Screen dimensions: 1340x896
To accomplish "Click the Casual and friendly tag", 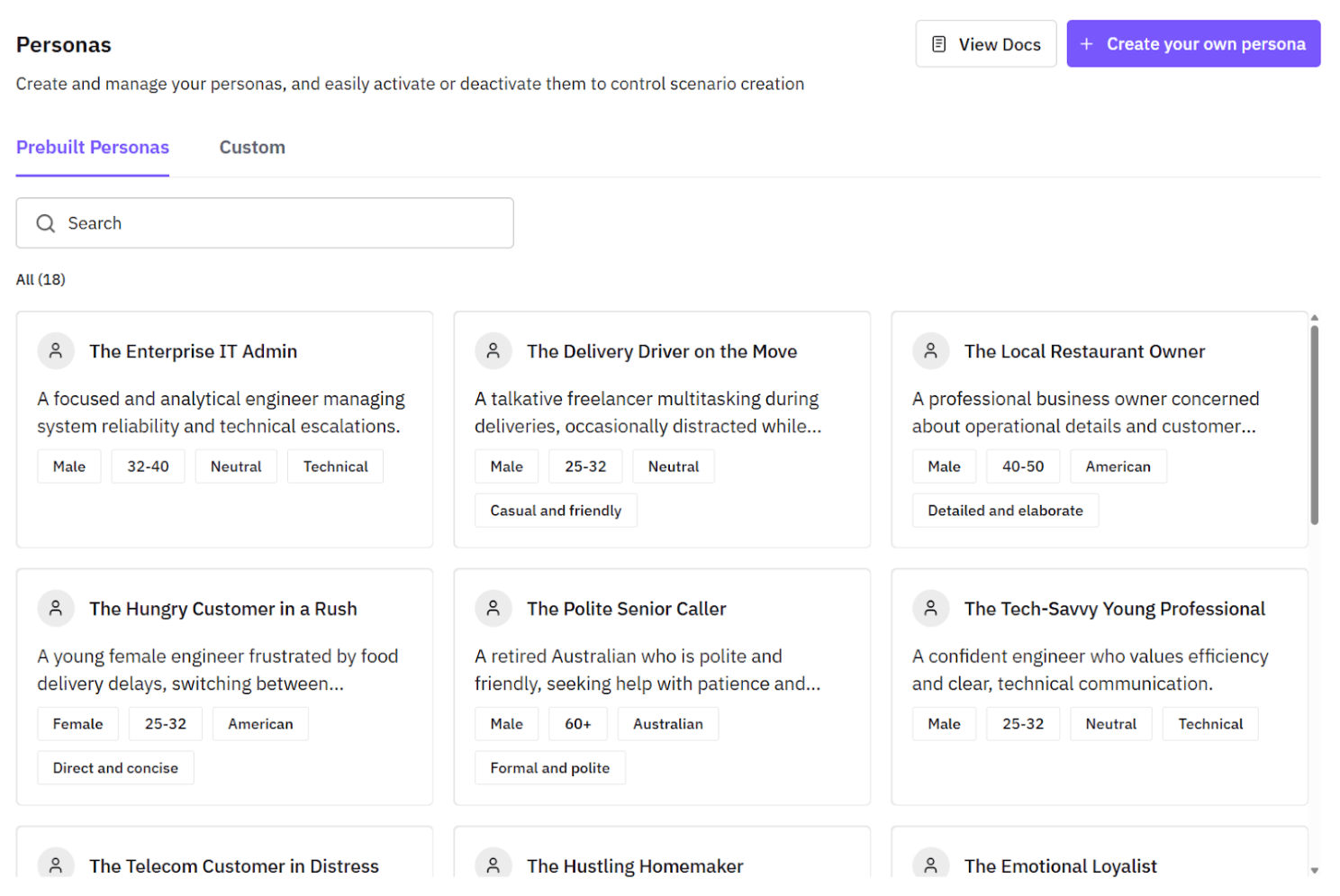I will point(556,511).
